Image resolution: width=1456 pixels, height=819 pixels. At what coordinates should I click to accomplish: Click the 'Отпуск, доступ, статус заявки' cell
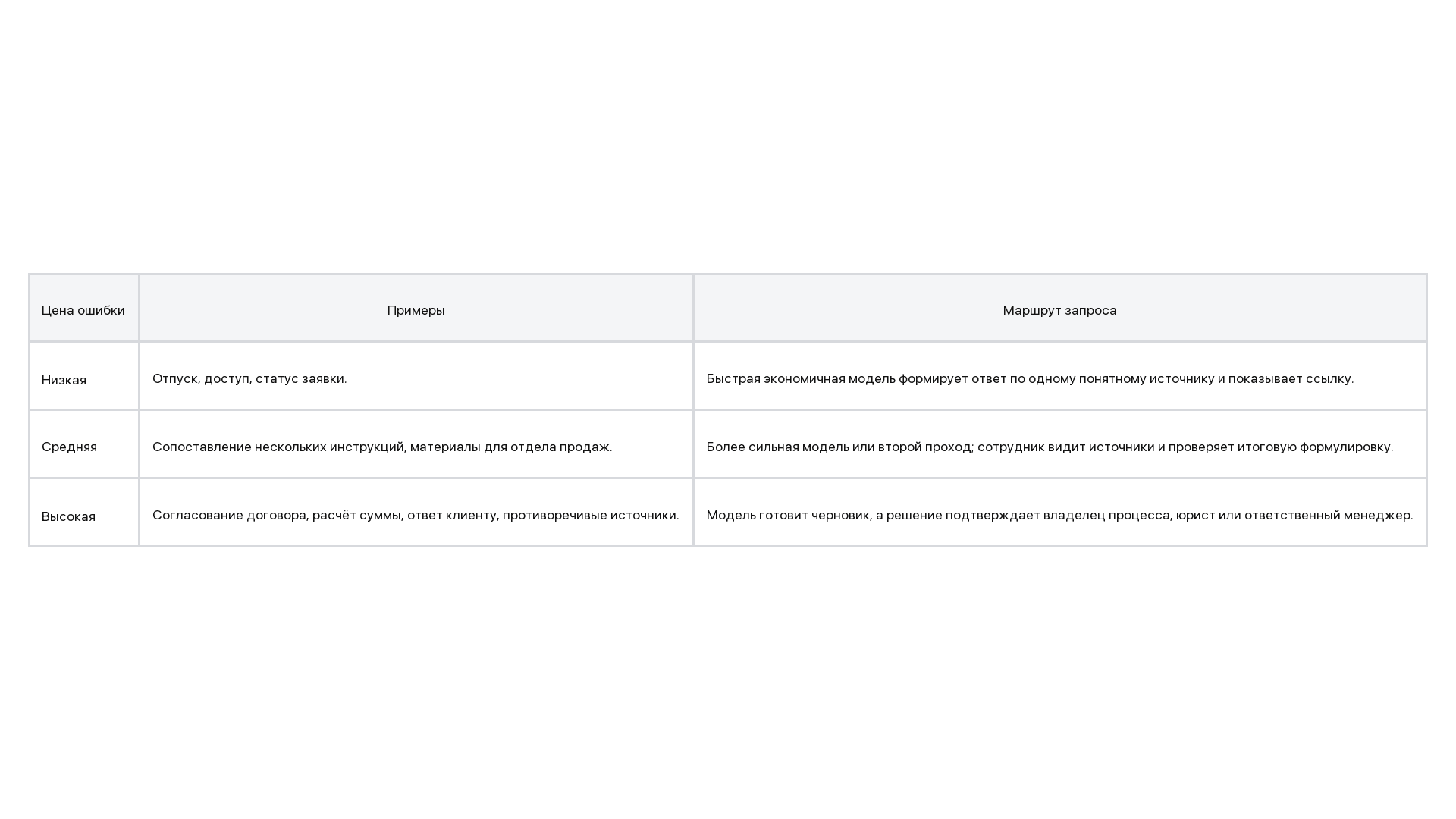[416, 376]
